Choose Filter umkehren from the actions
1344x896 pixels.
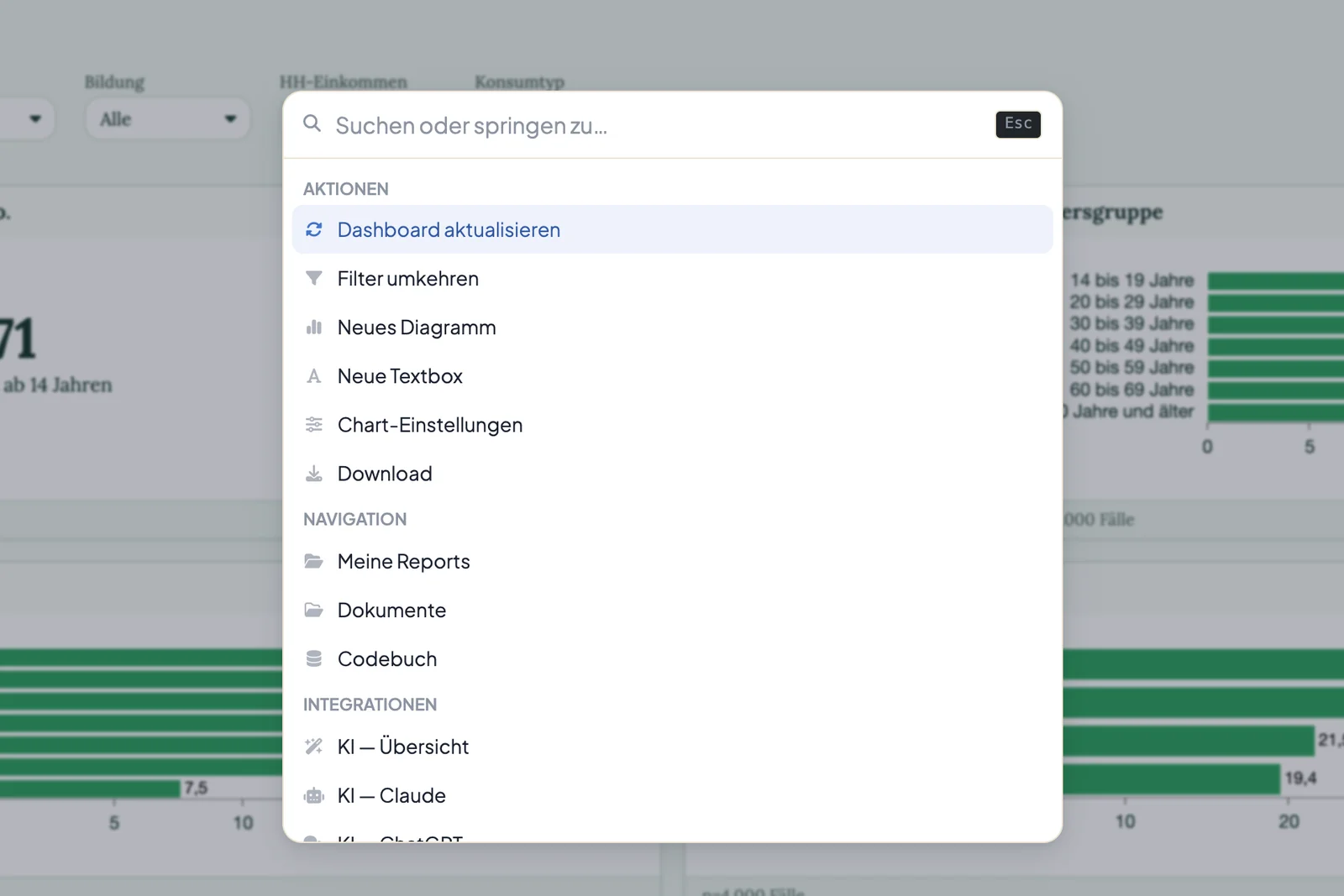point(673,278)
